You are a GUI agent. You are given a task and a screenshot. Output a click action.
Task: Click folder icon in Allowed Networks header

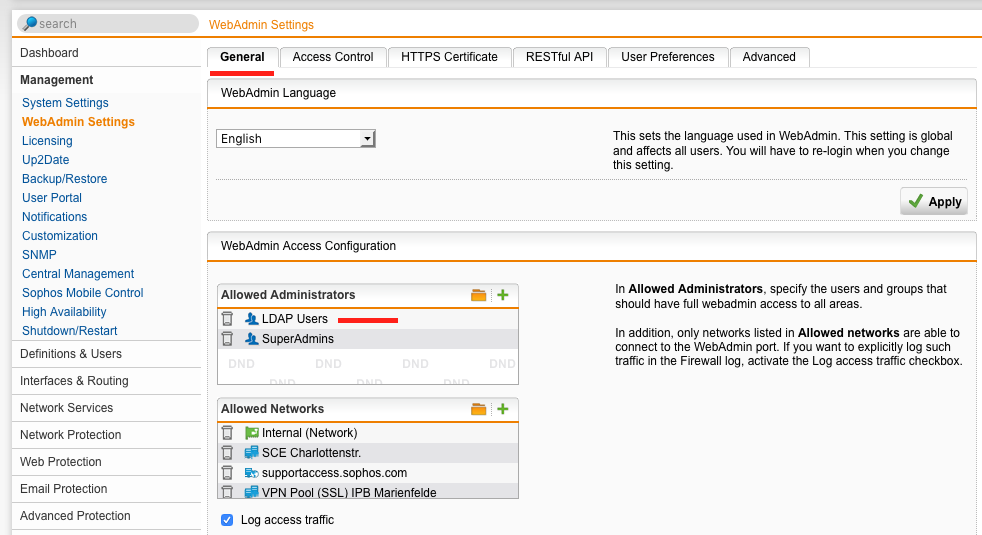pos(478,409)
